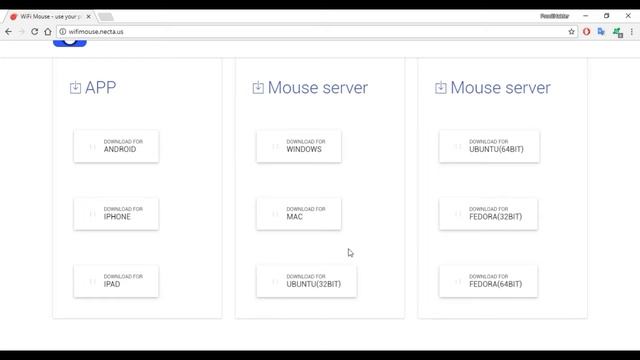
Task: Open the Chrome three-dot menu
Action: [632, 32]
